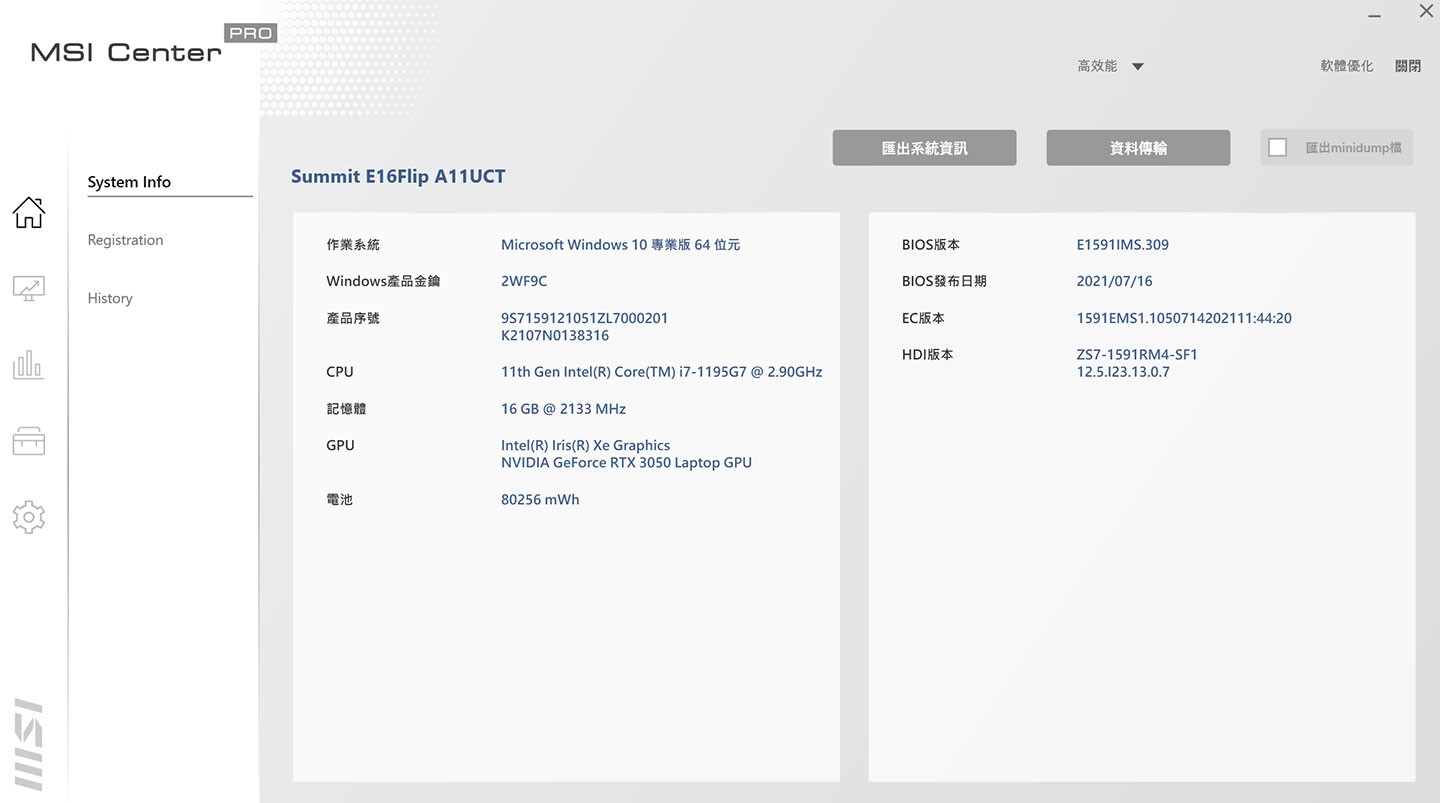Select HDI version ZS7-1591RM4-SF1

tap(1137, 354)
